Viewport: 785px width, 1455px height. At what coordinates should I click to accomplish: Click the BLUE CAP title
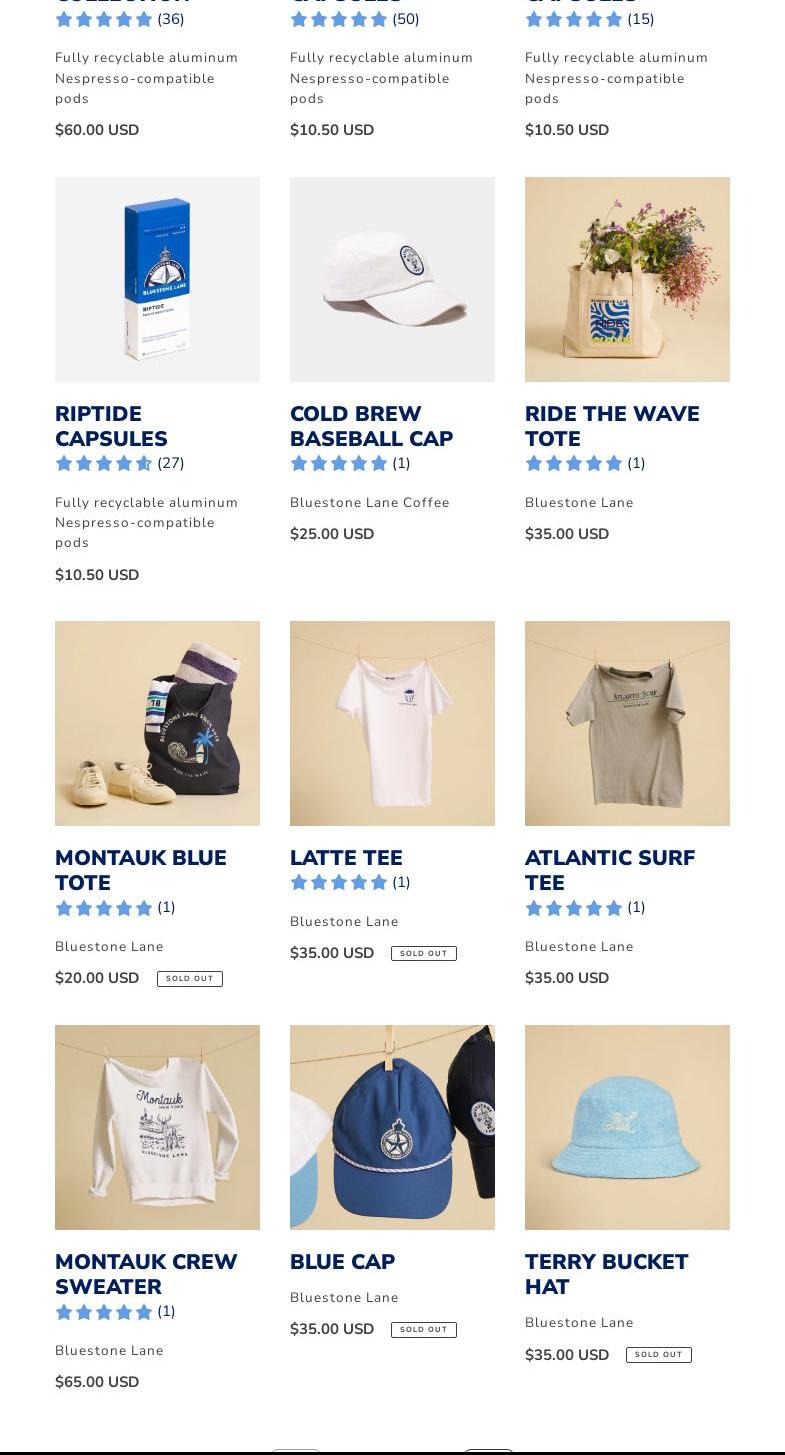pos(342,1262)
